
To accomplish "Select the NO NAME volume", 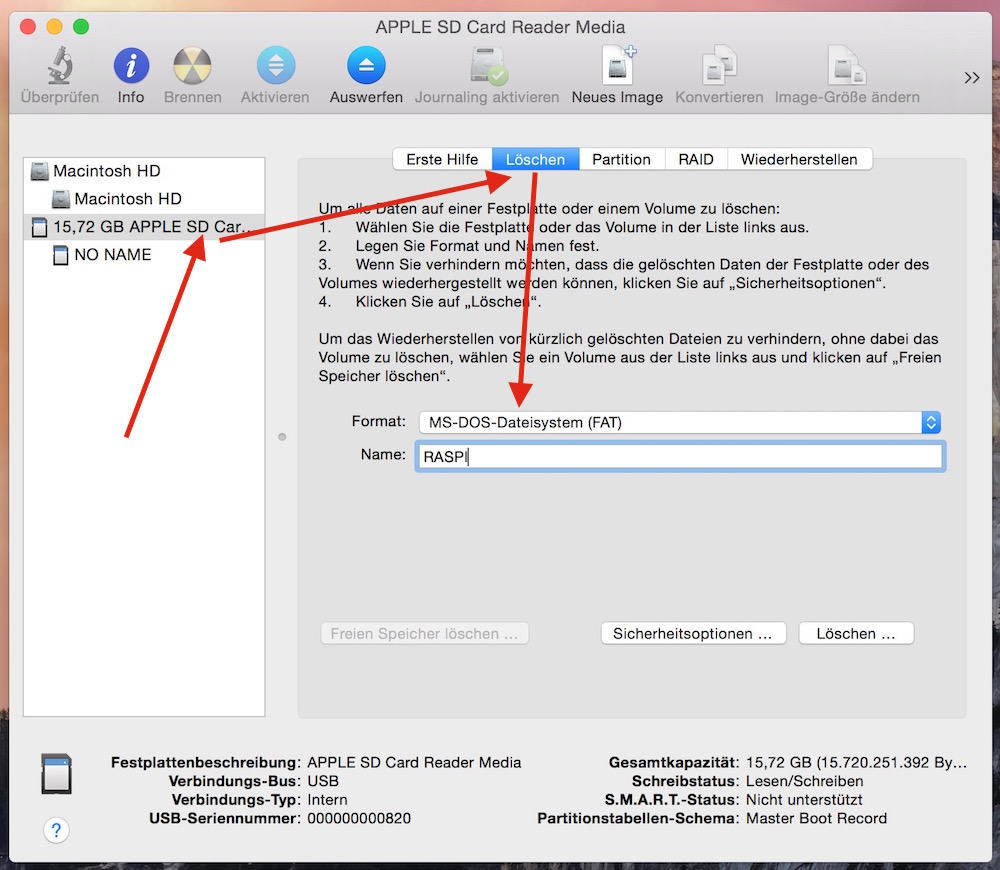I will tap(144, 254).
